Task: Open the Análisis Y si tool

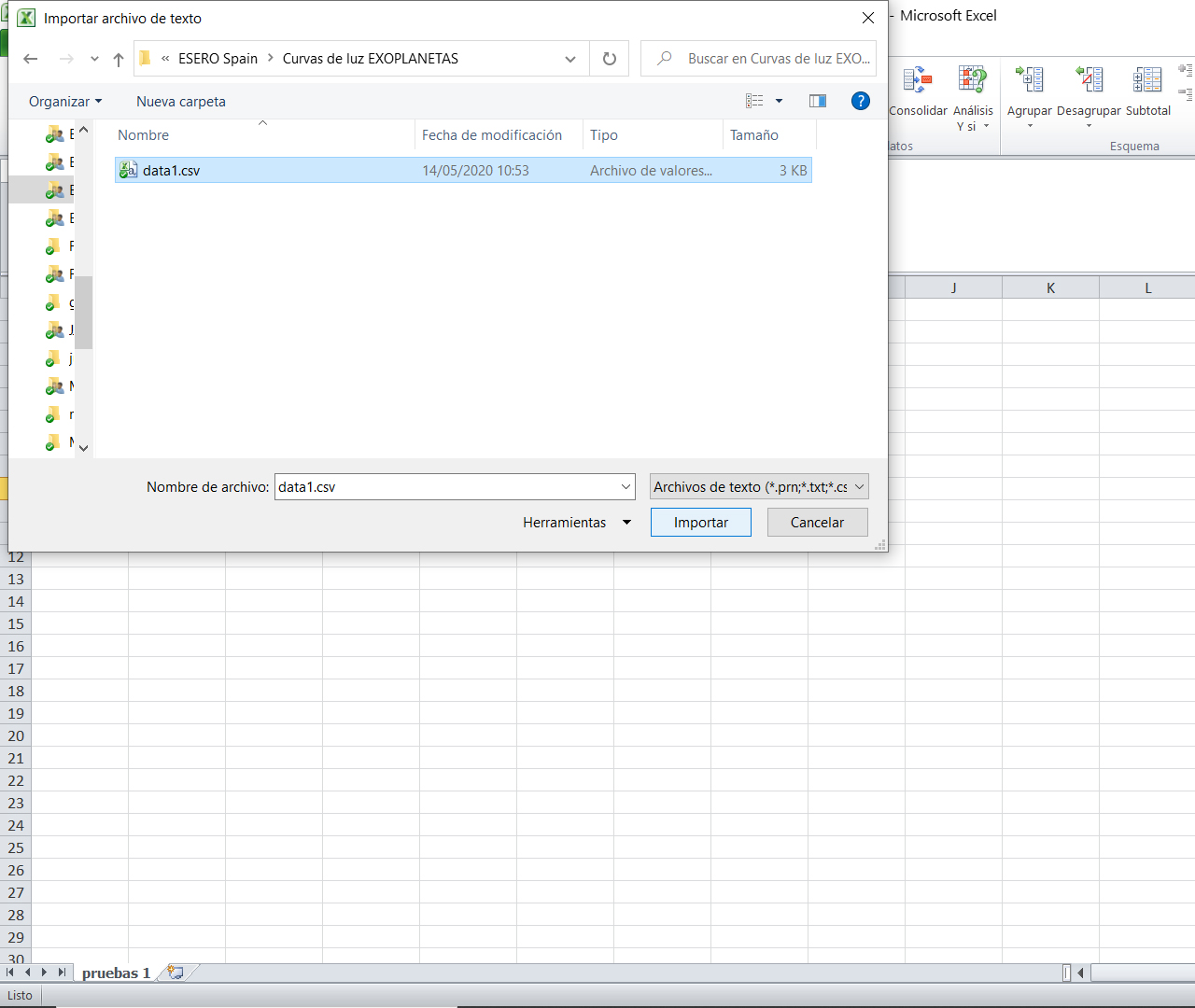Action: click(972, 81)
